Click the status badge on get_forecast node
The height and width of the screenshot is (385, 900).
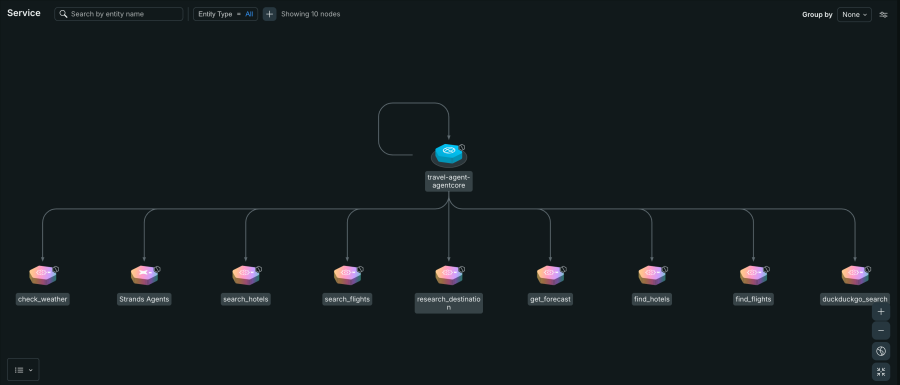click(564, 269)
